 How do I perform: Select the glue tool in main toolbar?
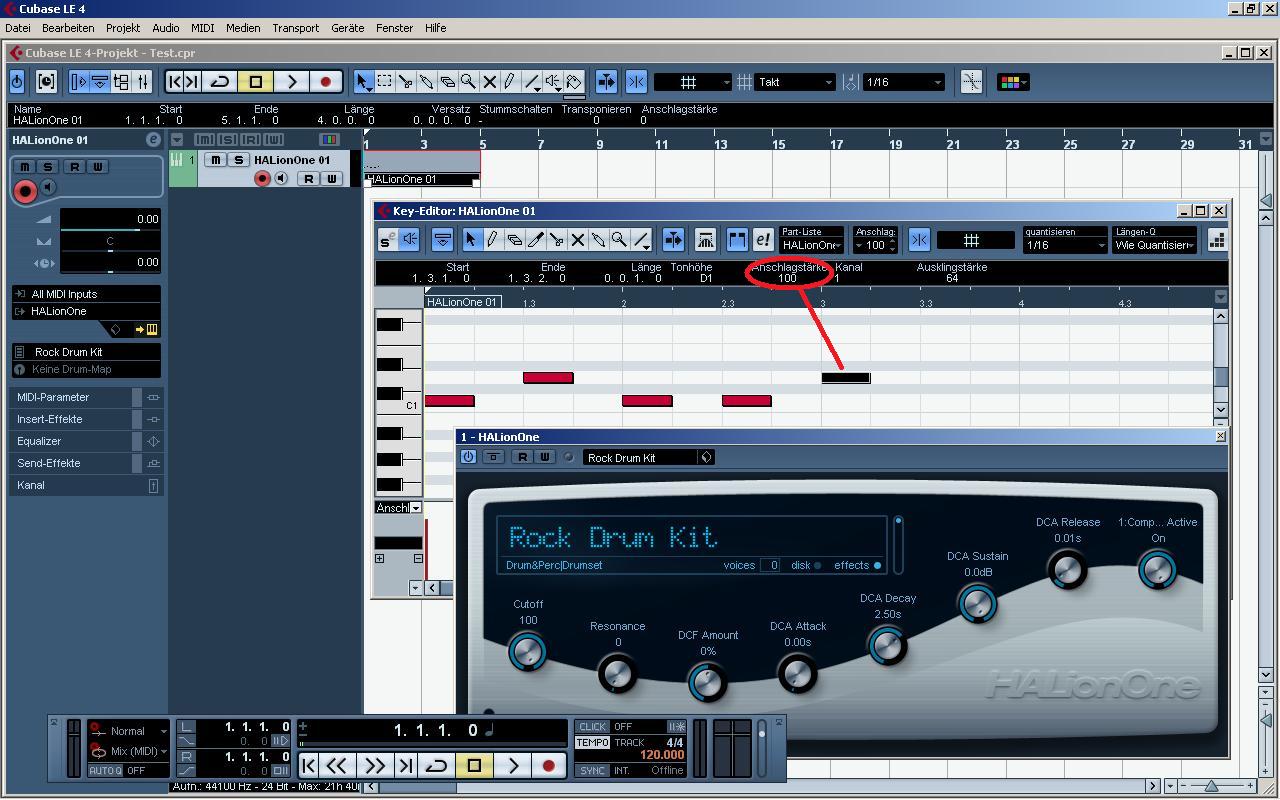coord(426,82)
